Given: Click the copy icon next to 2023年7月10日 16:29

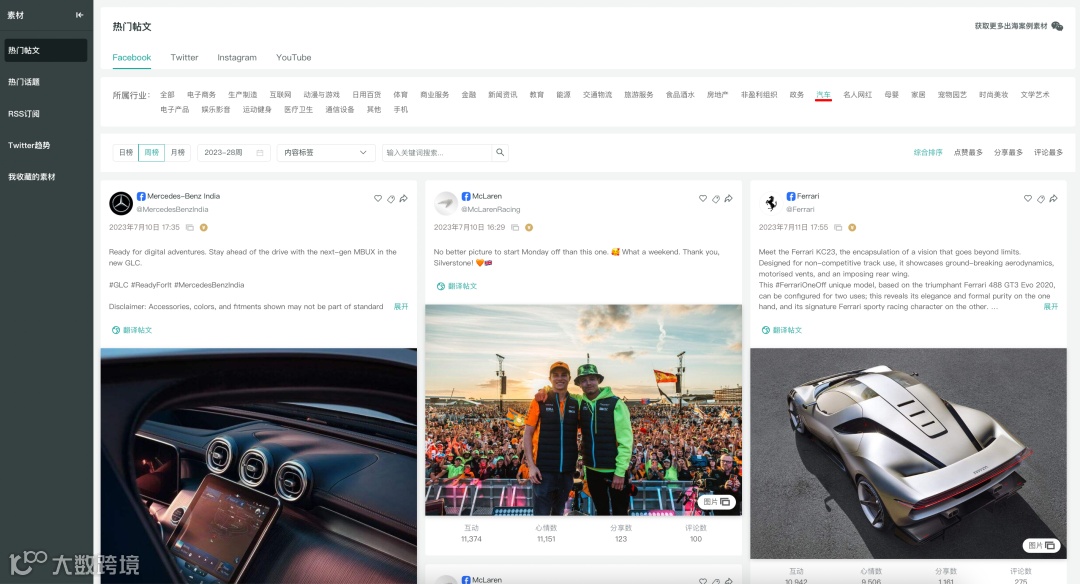Looking at the screenshot, I should [515, 227].
